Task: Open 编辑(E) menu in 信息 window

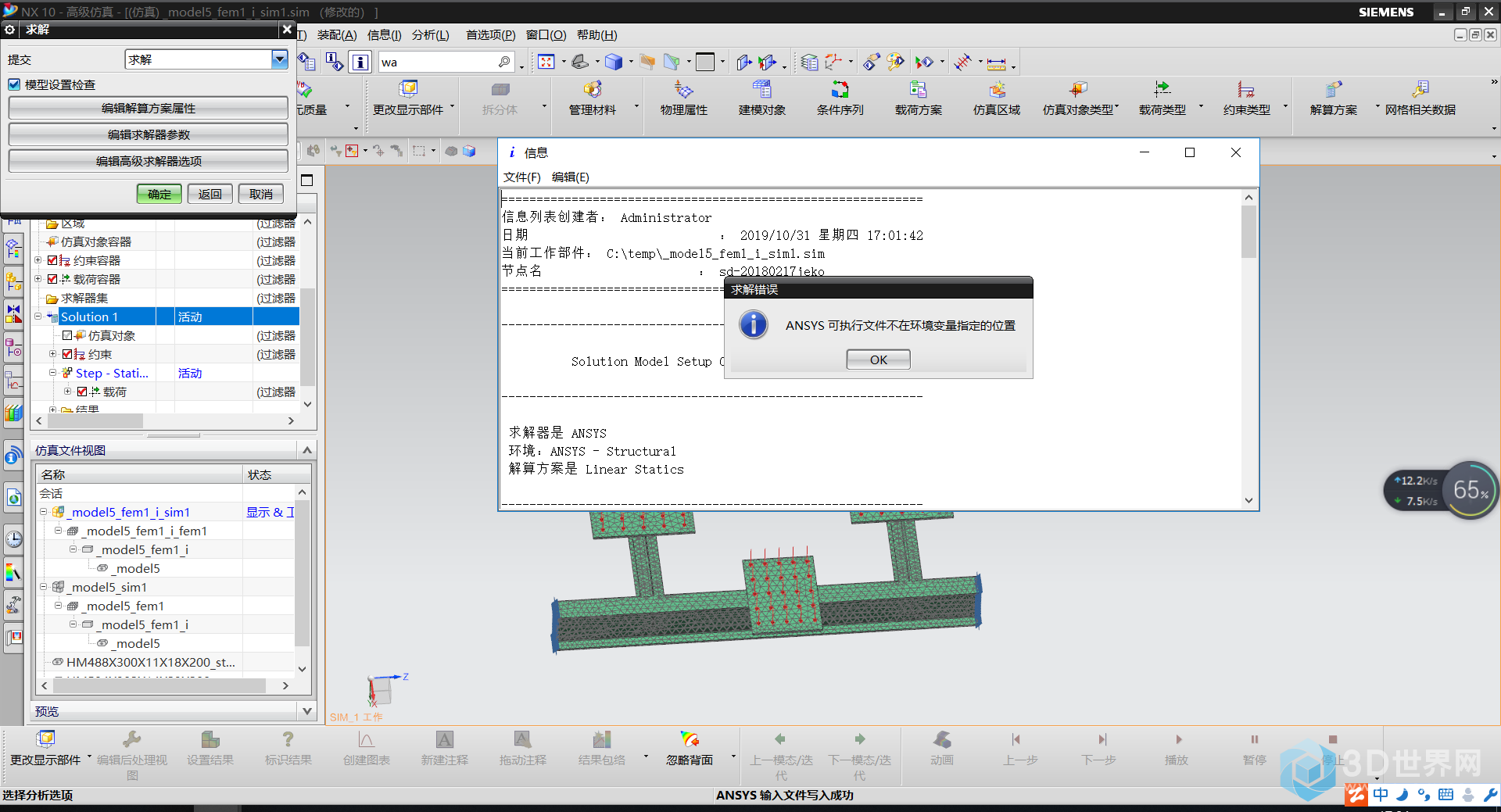Action: (x=571, y=177)
